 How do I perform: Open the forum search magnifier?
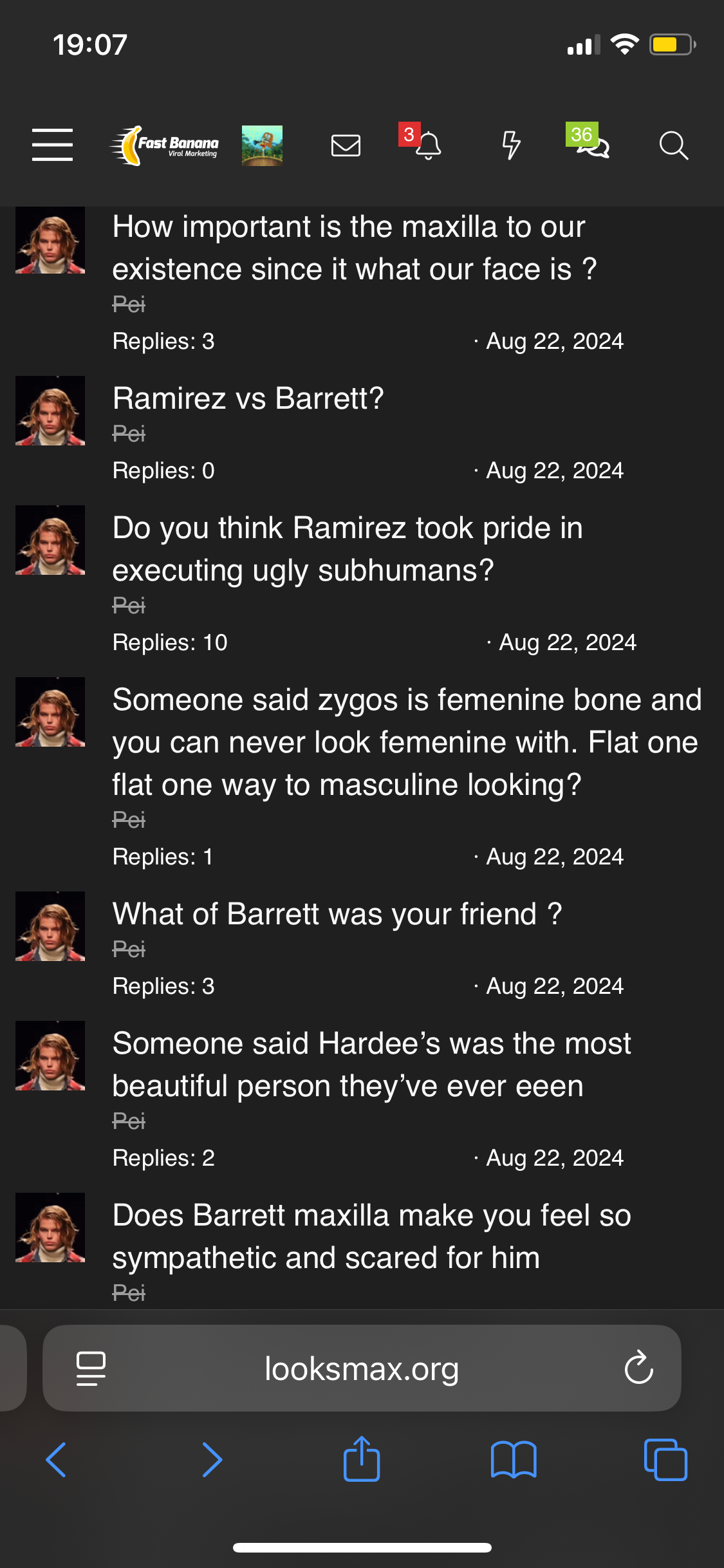coord(673,145)
